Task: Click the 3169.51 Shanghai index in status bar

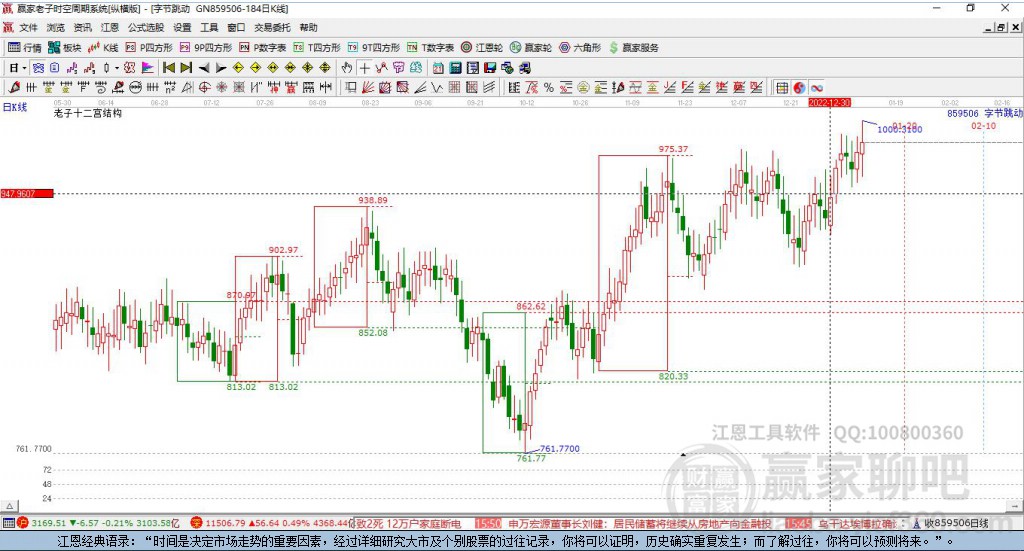Action: (48, 523)
